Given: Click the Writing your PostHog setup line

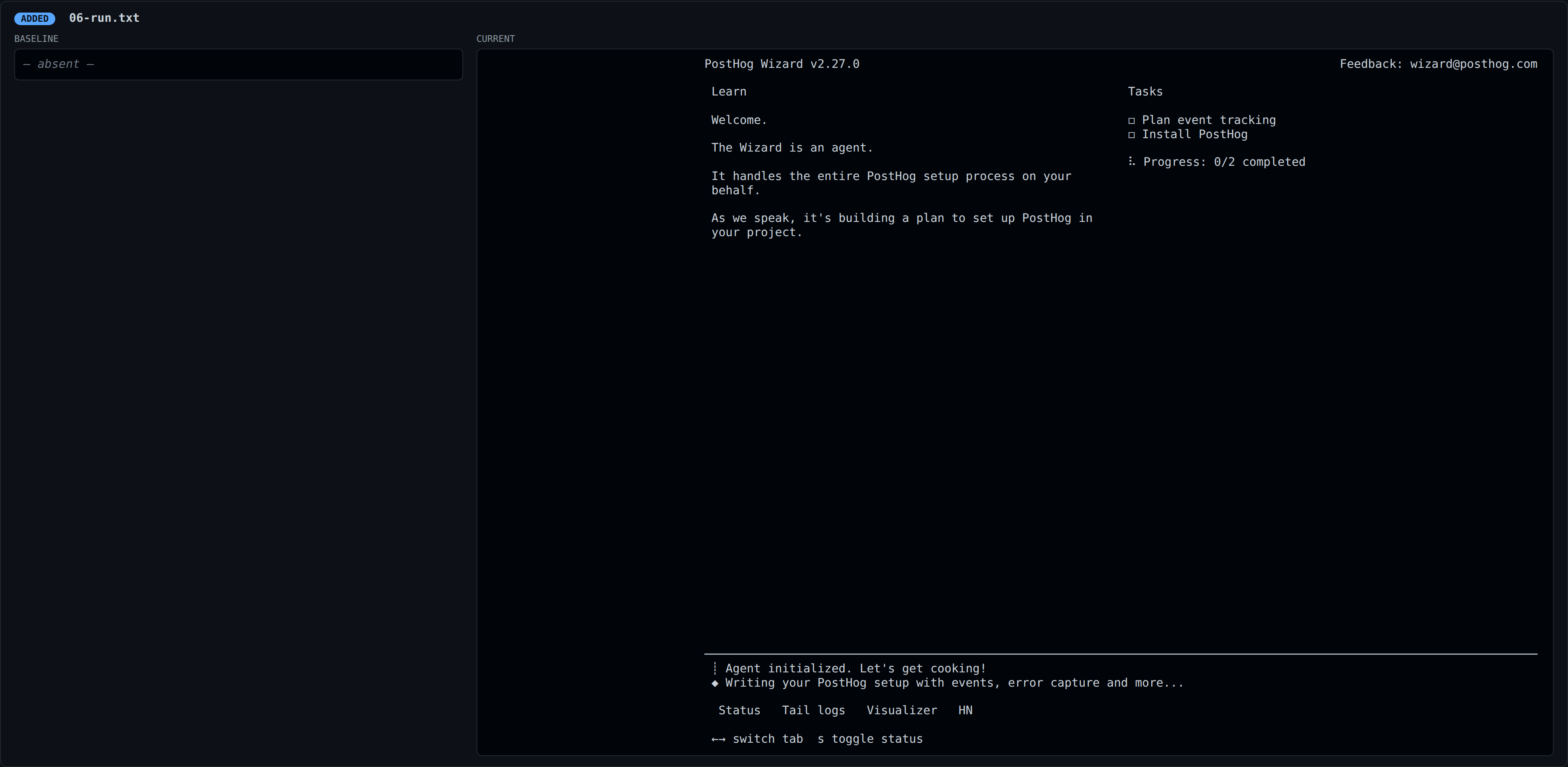Looking at the screenshot, I should click(x=954, y=683).
